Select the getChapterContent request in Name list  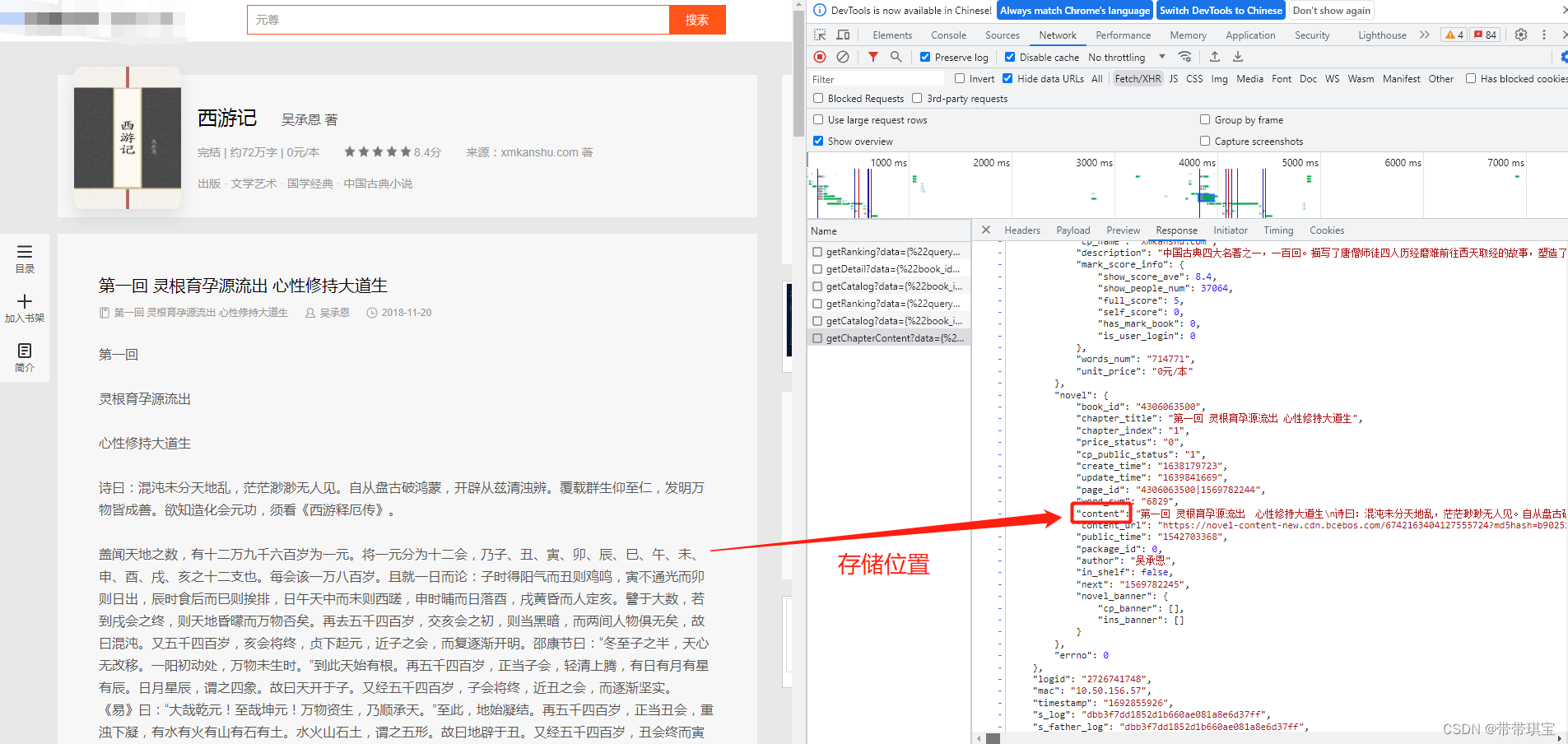tap(889, 337)
